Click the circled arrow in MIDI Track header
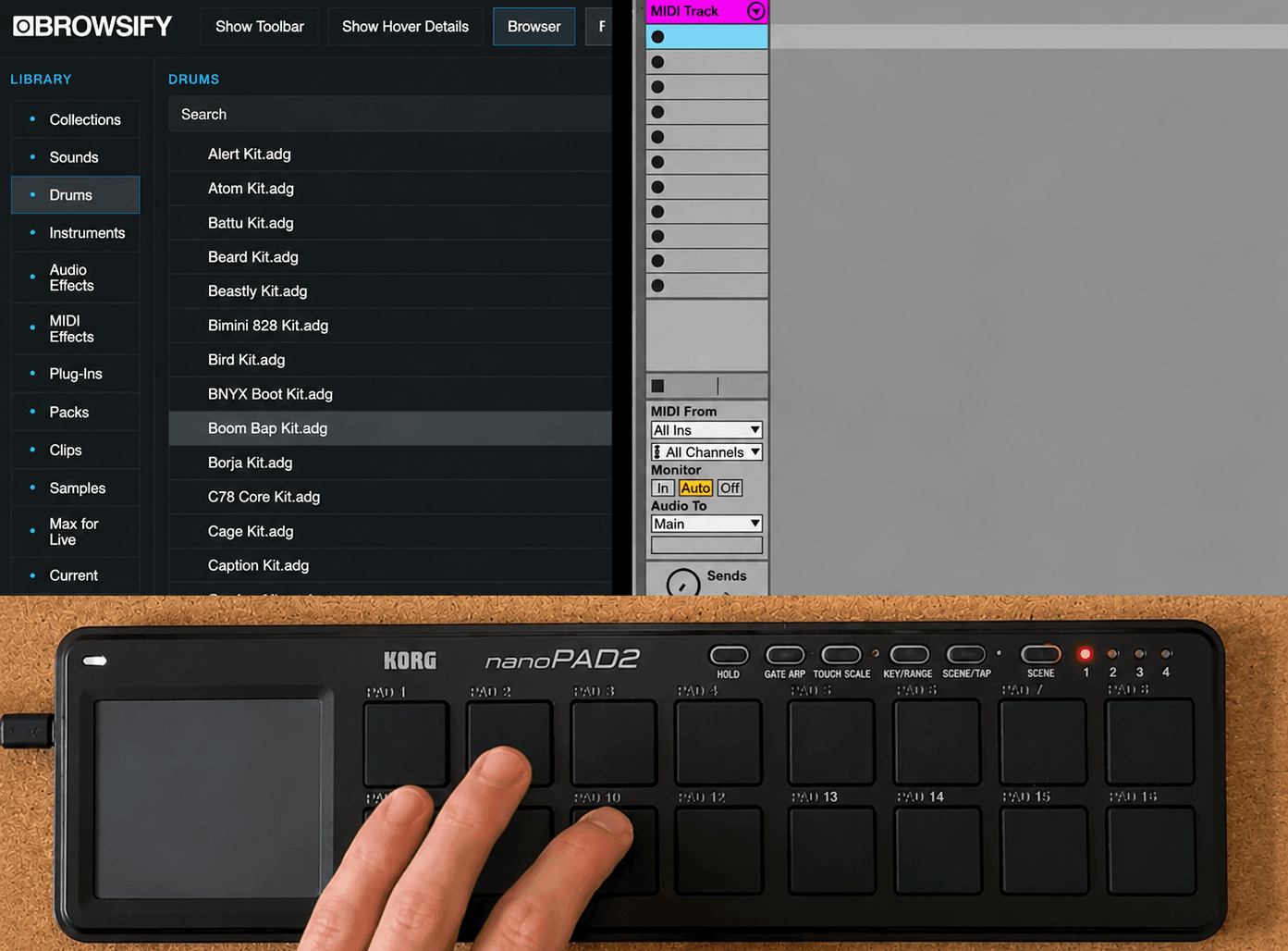 (755, 11)
